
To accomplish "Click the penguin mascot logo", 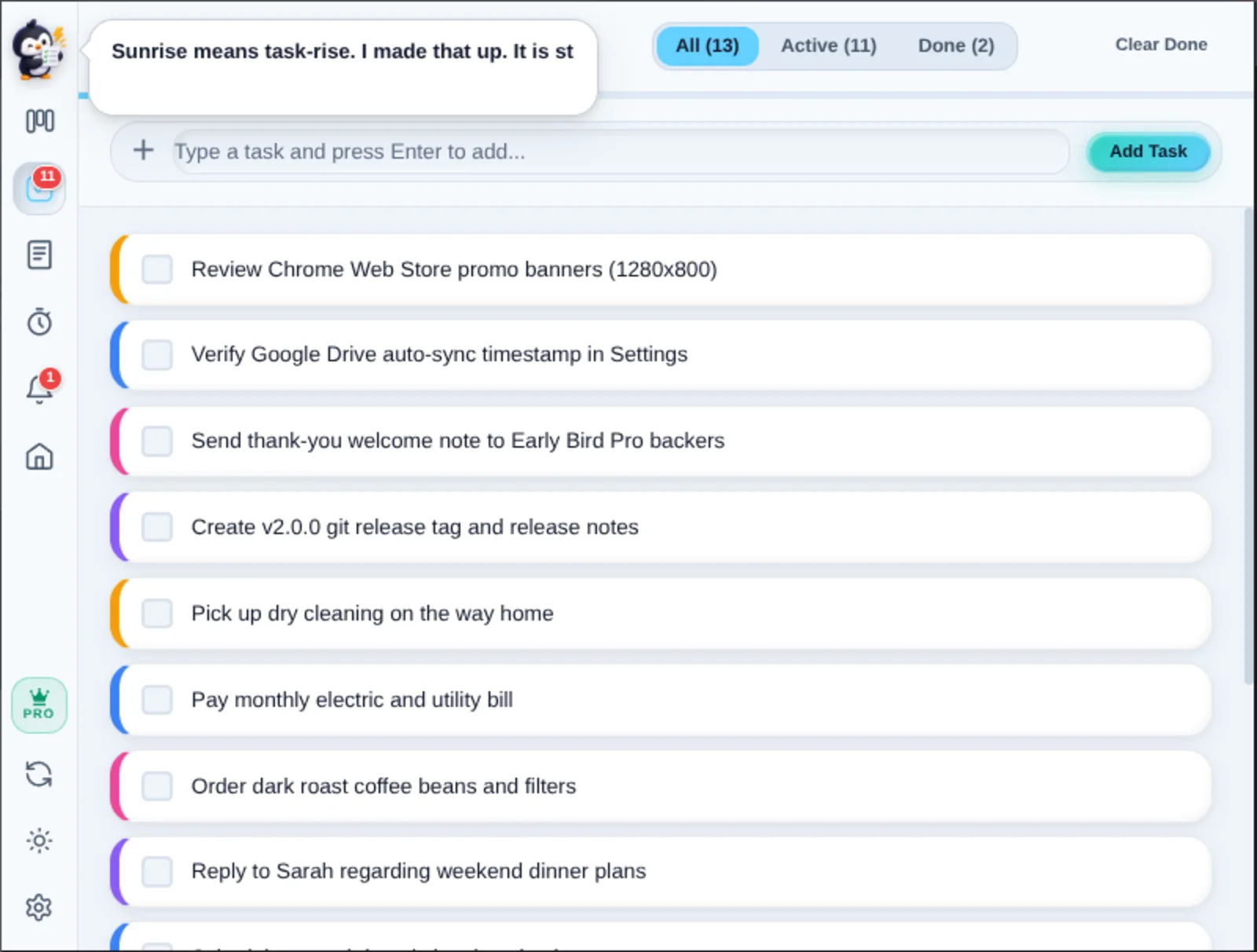I will [x=38, y=49].
